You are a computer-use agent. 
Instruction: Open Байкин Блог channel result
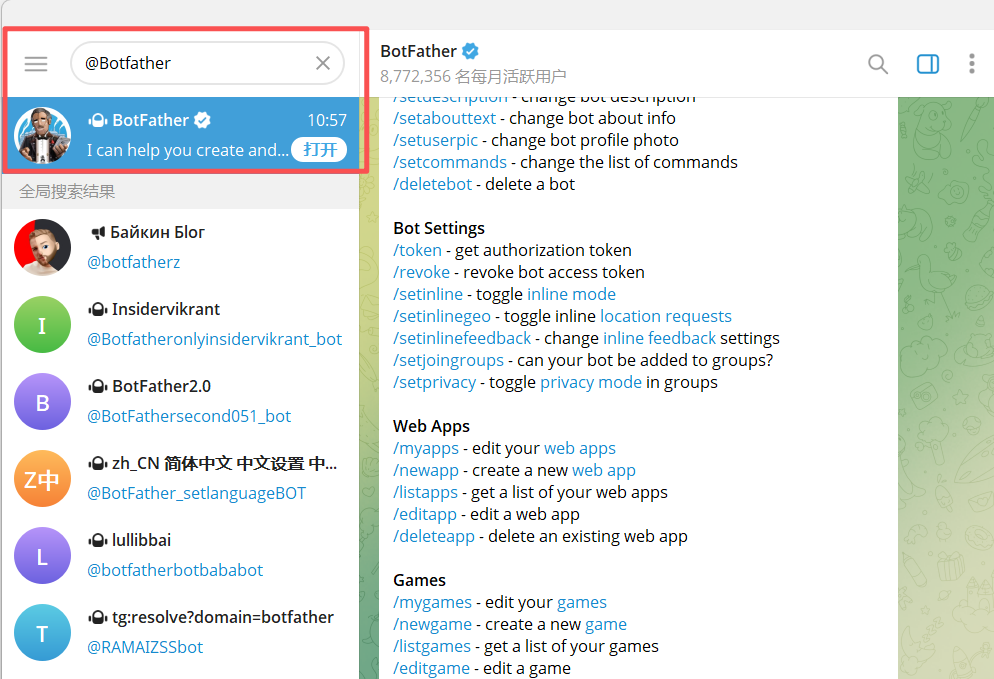click(181, 247)
